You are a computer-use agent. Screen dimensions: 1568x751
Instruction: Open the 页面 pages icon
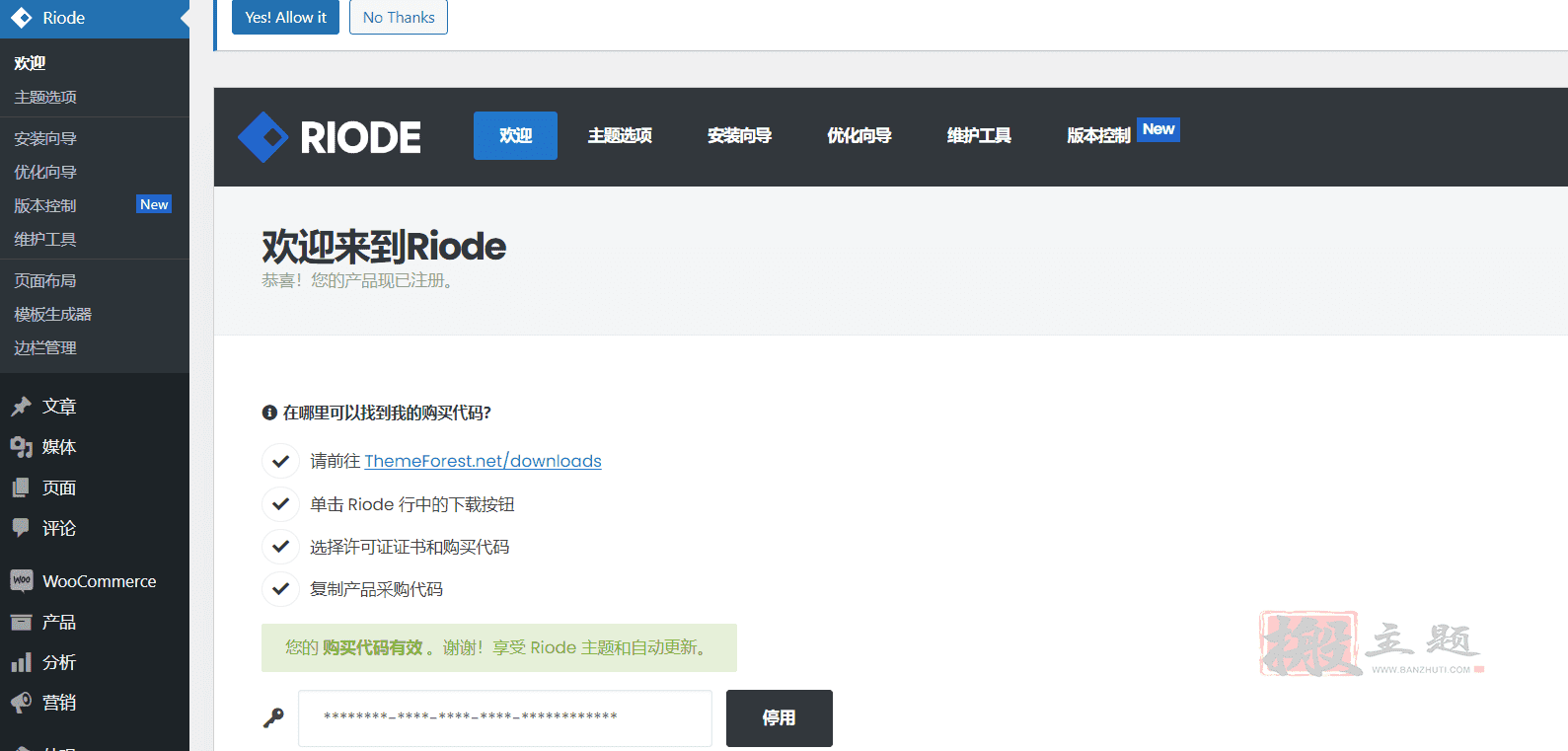coord(21,488)
